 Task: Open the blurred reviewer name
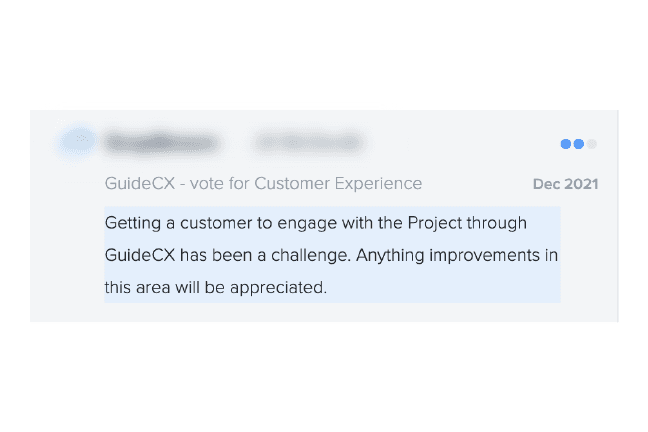click(160, 144)
